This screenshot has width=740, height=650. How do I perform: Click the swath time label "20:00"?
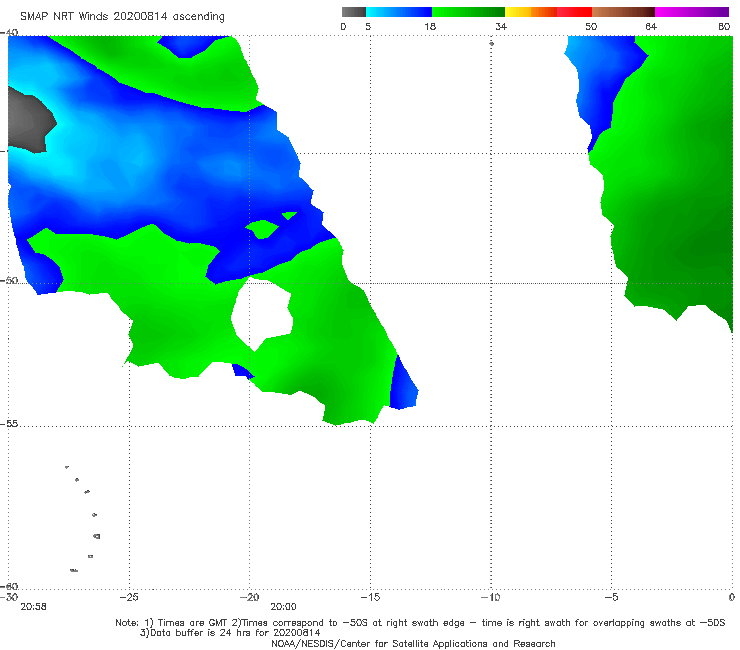tap(283, 607)
